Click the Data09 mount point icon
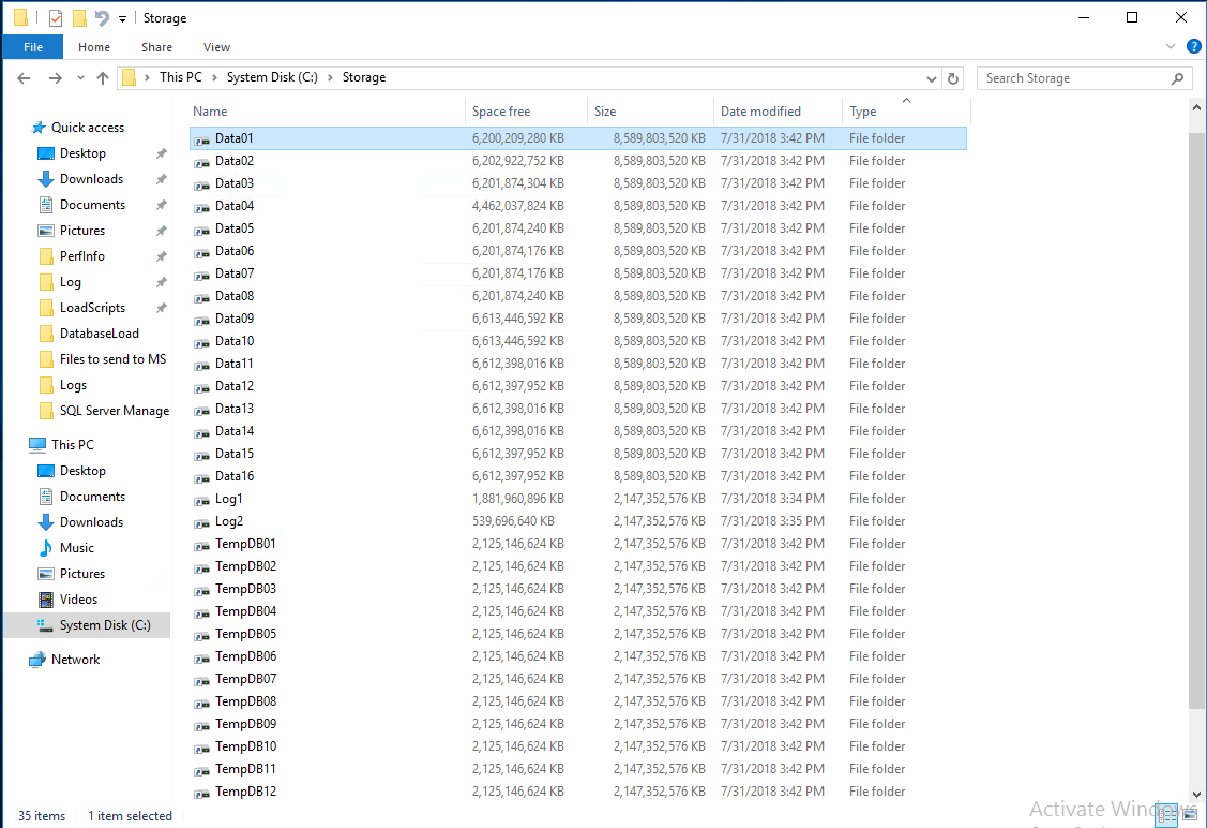 [202, 319]
